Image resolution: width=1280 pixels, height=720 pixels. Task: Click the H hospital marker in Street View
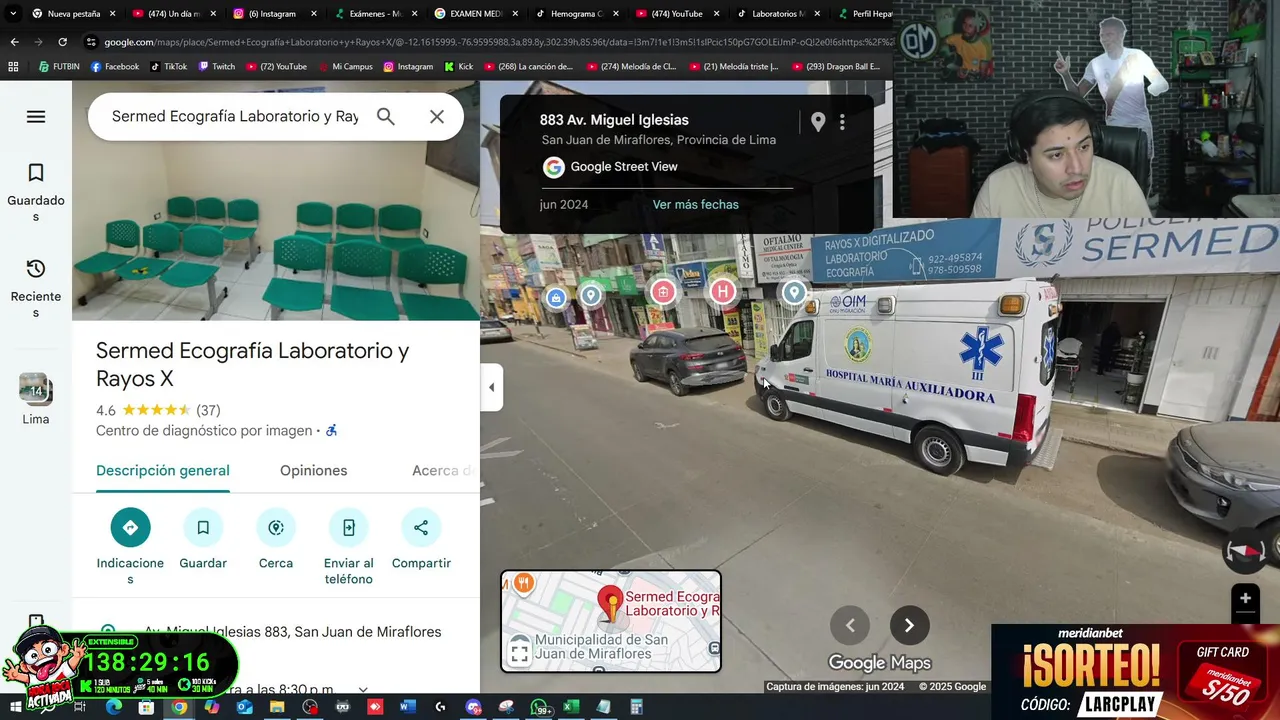point(722,292)
